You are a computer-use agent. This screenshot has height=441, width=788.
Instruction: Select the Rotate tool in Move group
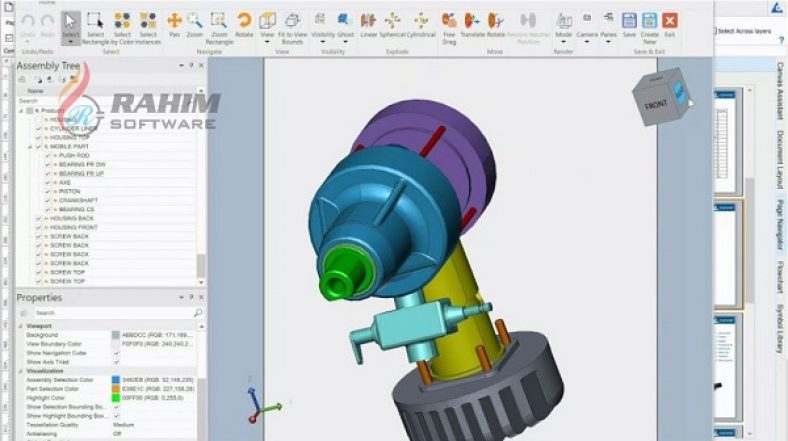[496, 25]
